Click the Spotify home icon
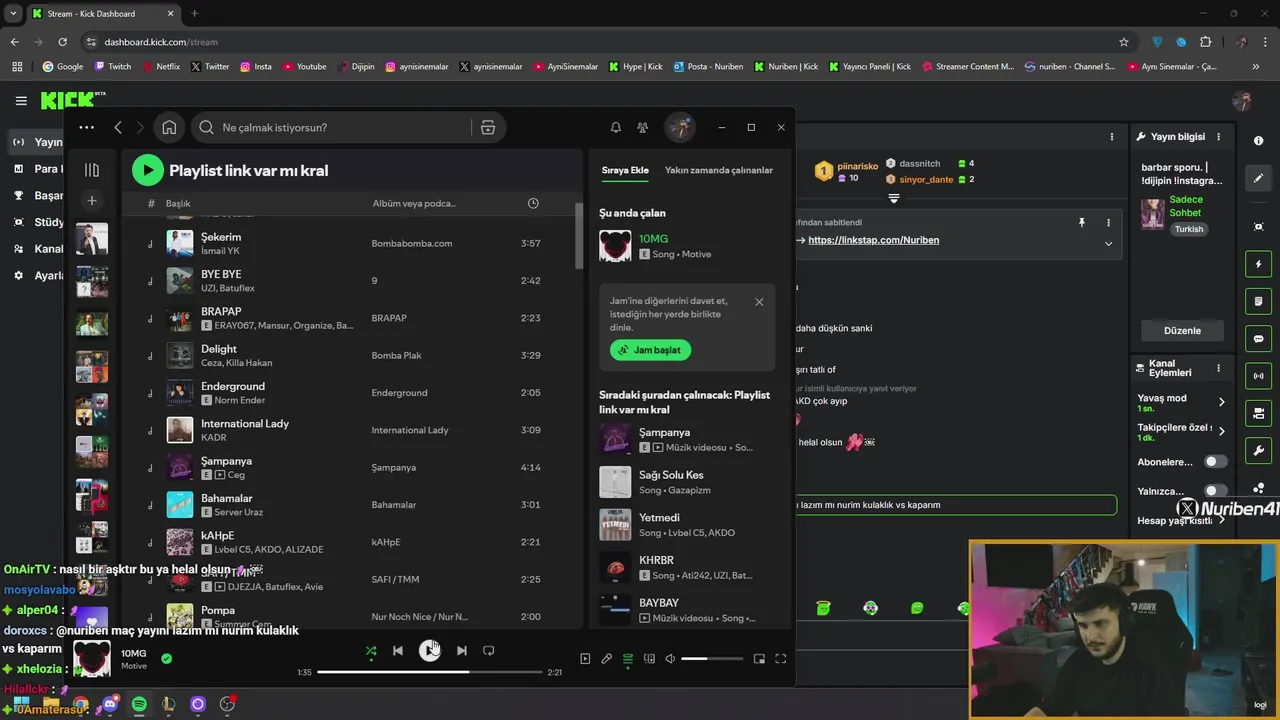This screenshot has width=1280, height=720. coord(169,127)
